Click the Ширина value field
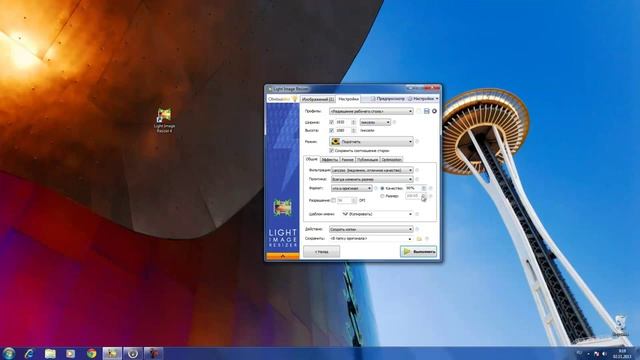The height and width of the screenshot is (360, 640). coord(342,122)
